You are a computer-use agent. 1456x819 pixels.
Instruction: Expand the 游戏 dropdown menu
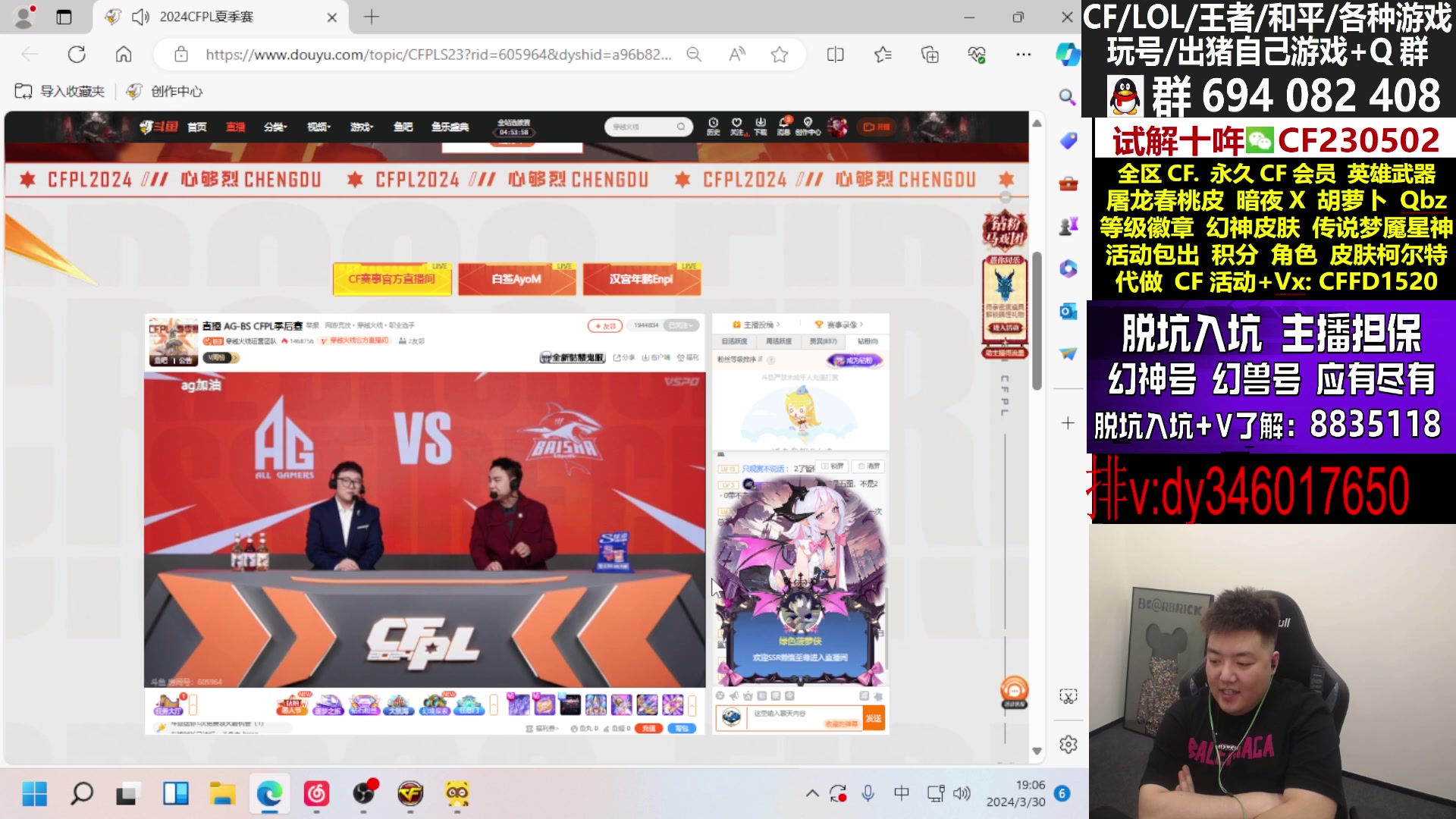point(362,127)
